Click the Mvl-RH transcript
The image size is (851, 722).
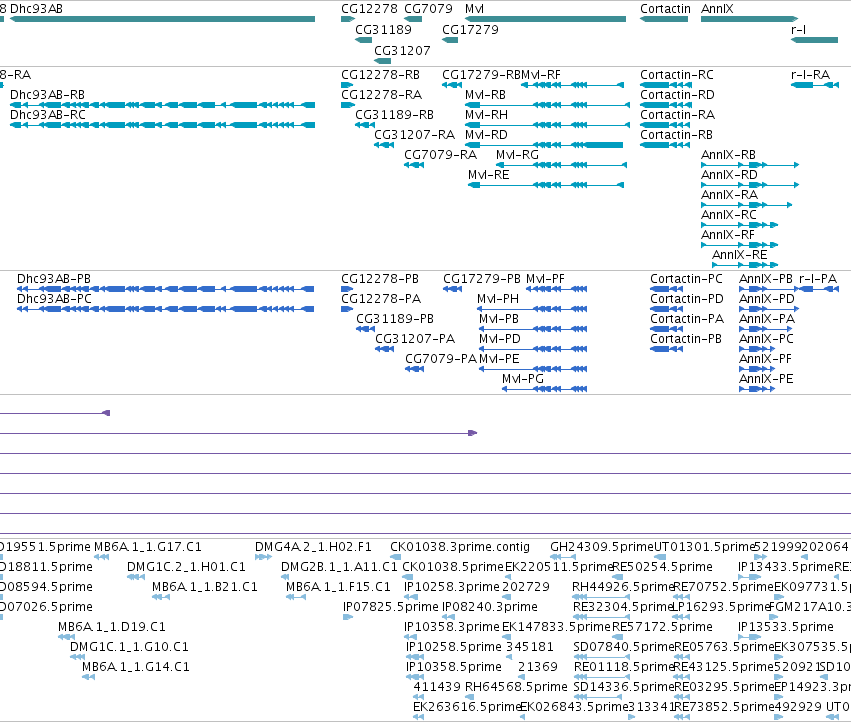pyautogui.click(x=548, y=125)
